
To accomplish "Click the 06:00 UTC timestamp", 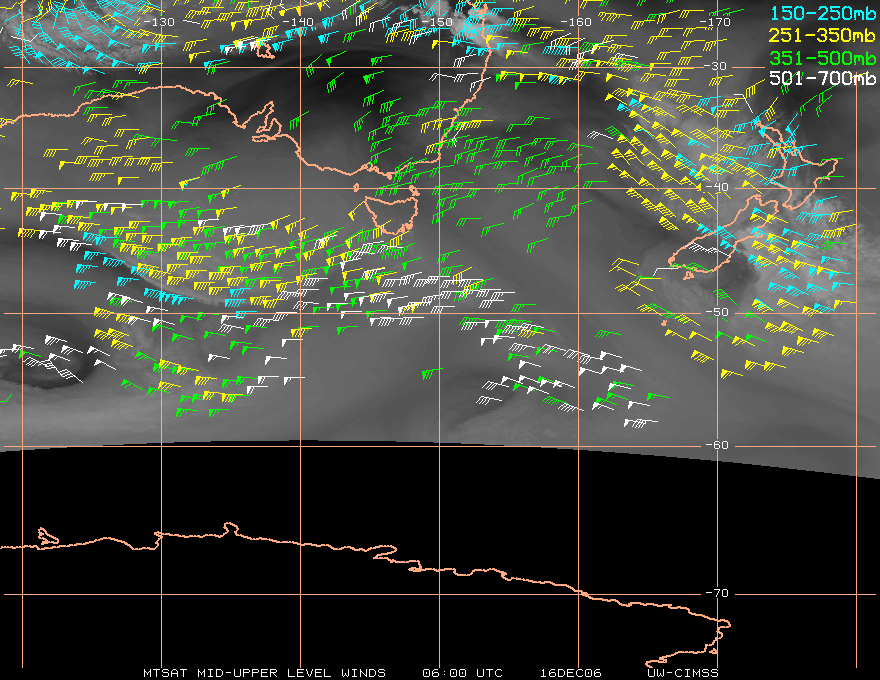I will coord(462,672).
